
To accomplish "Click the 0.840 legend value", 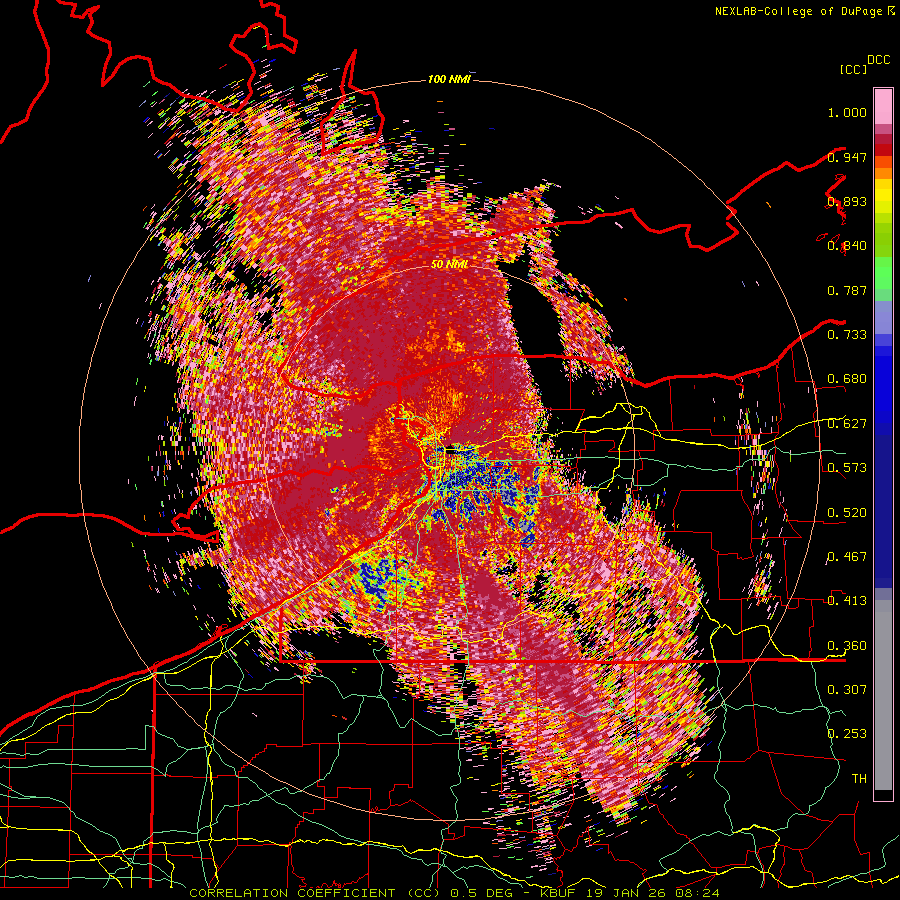I will [847, 246].
